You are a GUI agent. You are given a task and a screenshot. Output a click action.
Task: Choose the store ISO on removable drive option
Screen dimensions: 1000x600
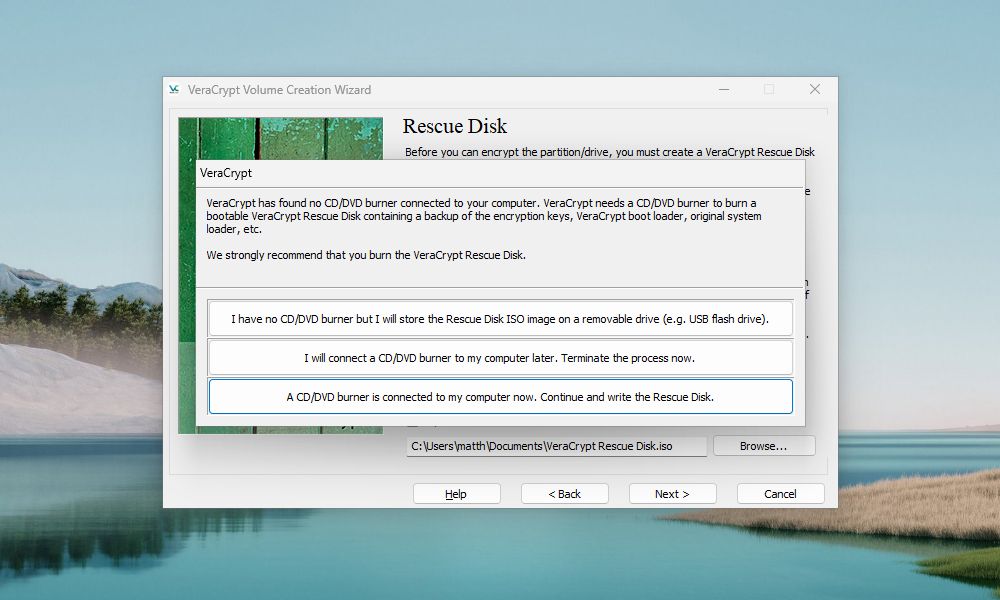(x=500, y=318)
